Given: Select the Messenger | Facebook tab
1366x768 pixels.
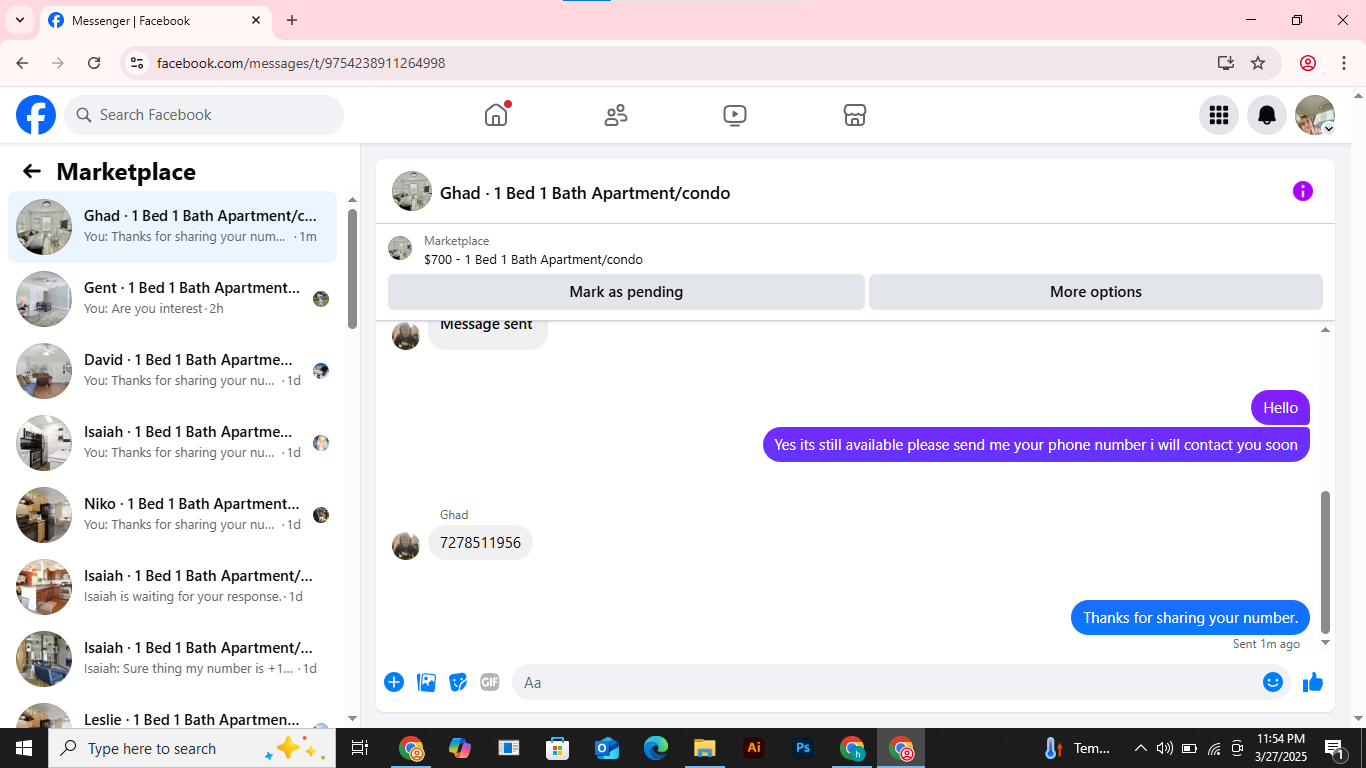Looking at the screenshot, I should 155,20.
